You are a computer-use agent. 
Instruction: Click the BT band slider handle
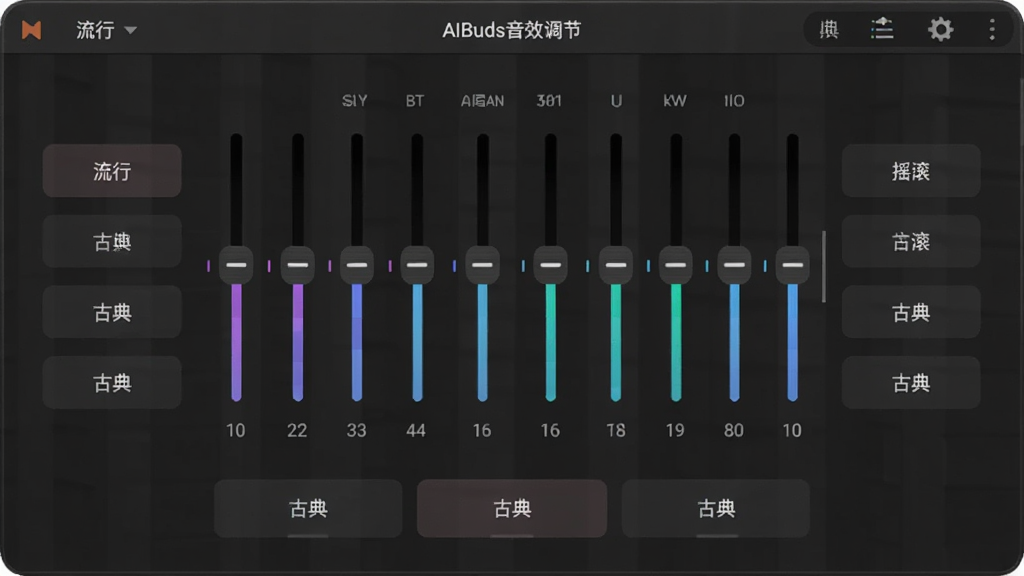tap(417, 264)
